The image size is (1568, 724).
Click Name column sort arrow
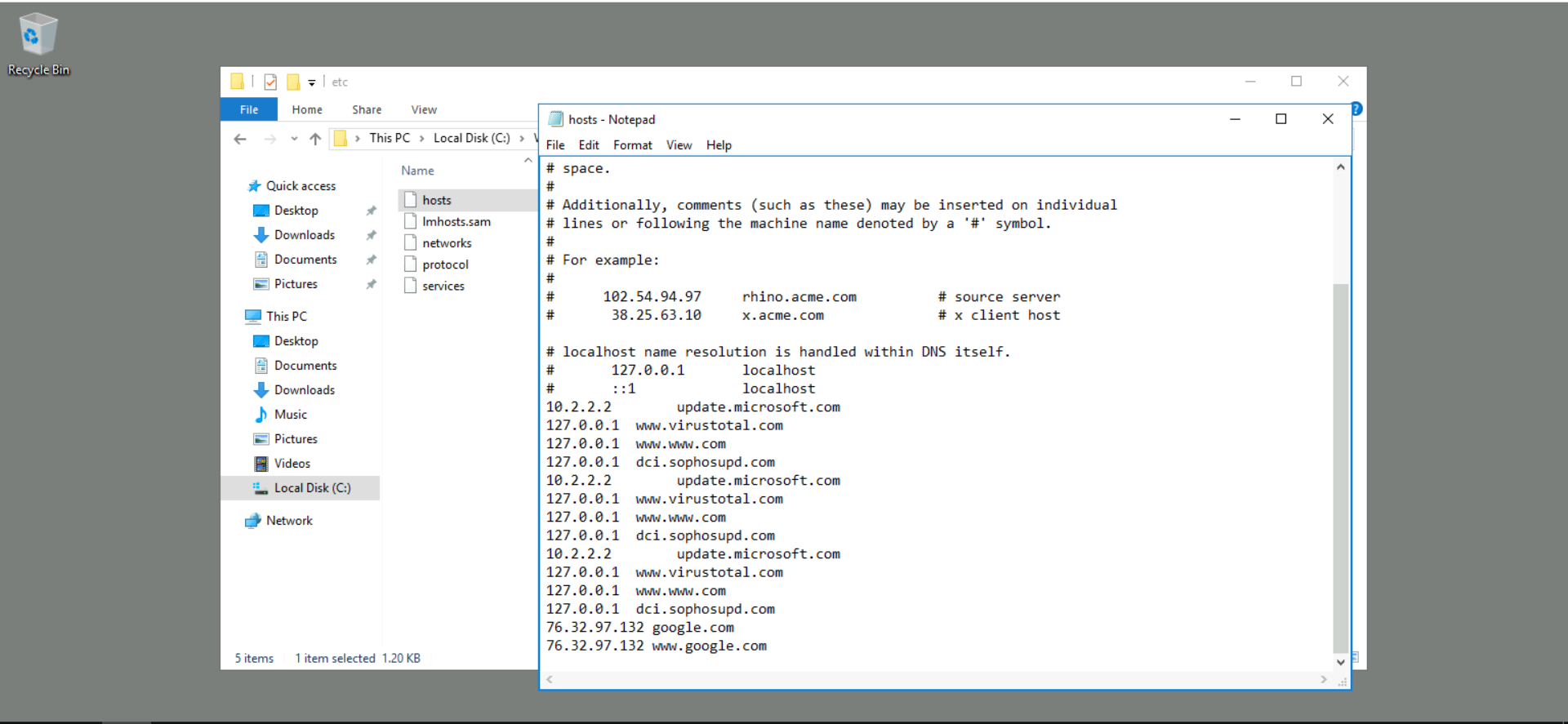coord(528,161)
